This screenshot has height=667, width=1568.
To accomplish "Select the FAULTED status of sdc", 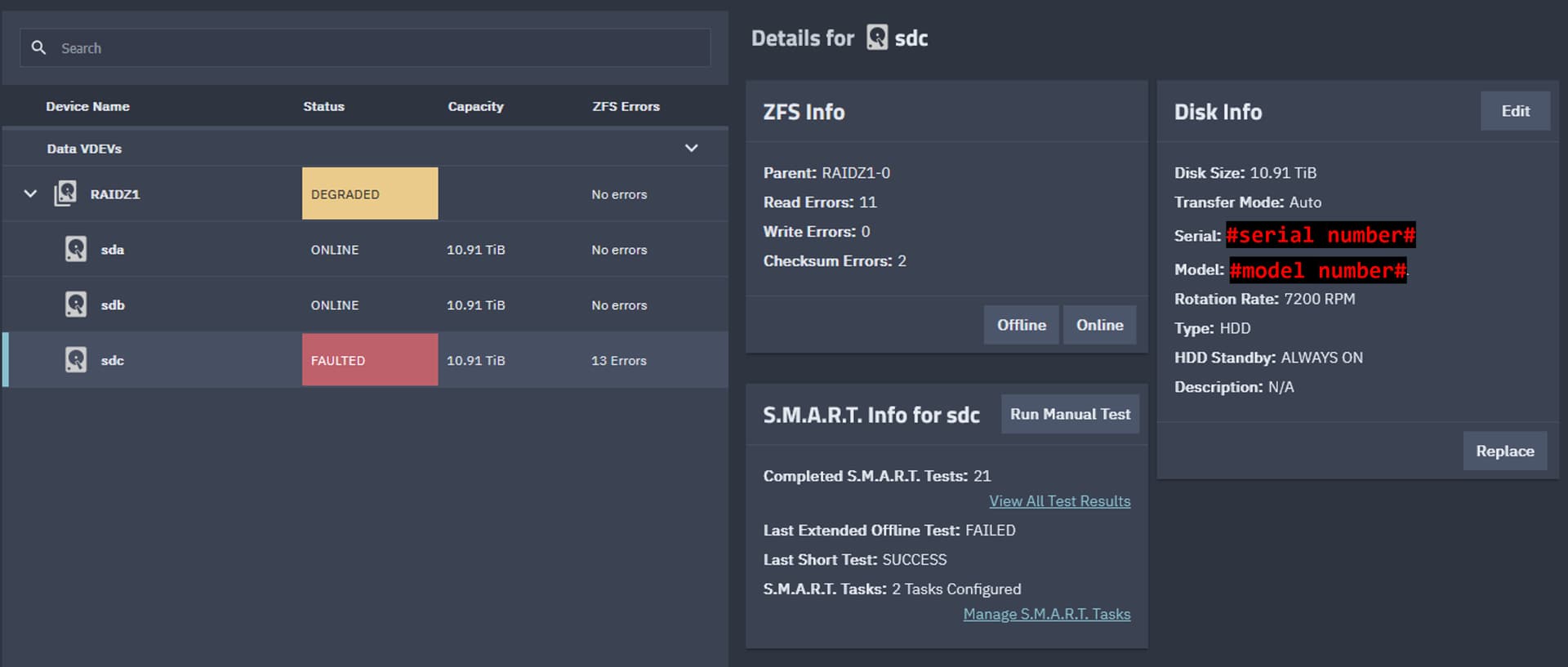I will pyautogui.click(x=369, y=360).
